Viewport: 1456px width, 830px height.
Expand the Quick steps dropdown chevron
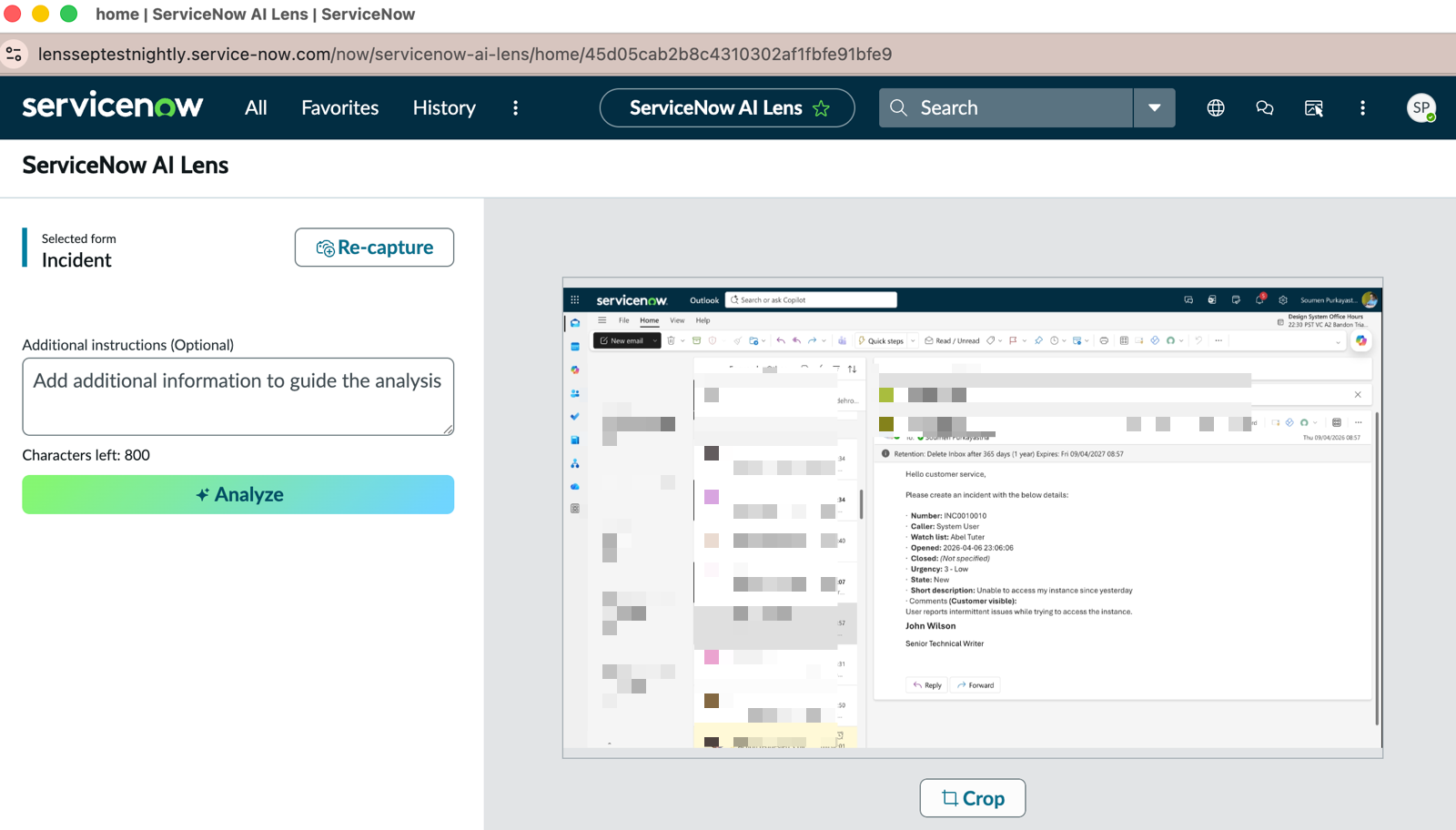(913, 340)
